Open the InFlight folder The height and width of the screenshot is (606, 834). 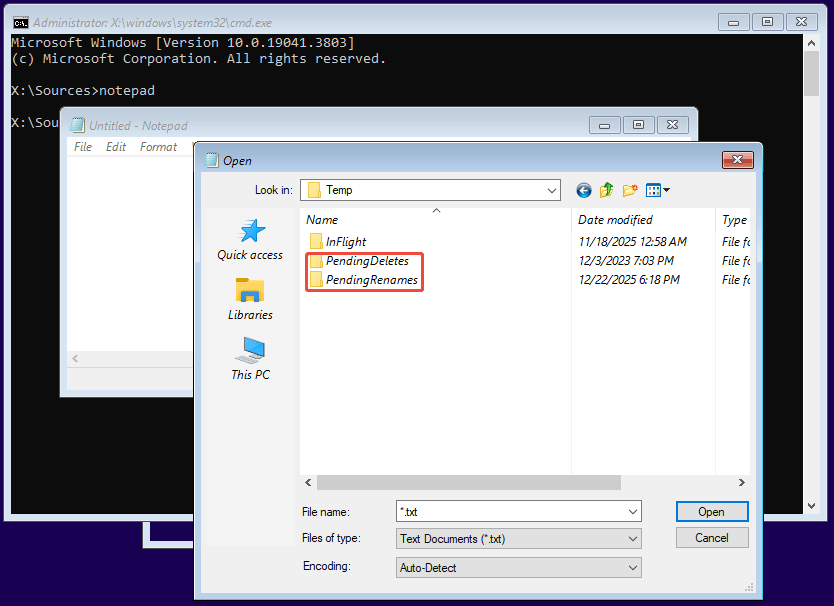[347, 241]
